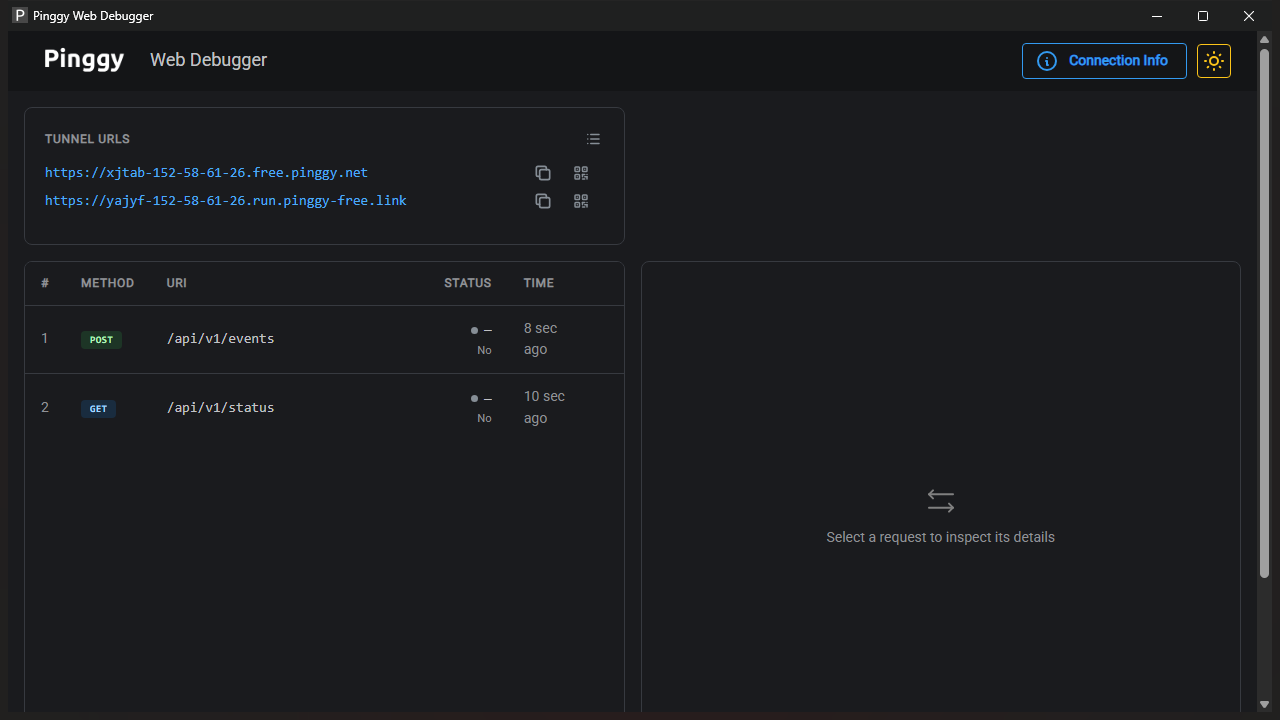Click the "10 sec ago" time cell
Image resolution: width=1280 pixels, height=720 pixels.
tap(544, 407)
